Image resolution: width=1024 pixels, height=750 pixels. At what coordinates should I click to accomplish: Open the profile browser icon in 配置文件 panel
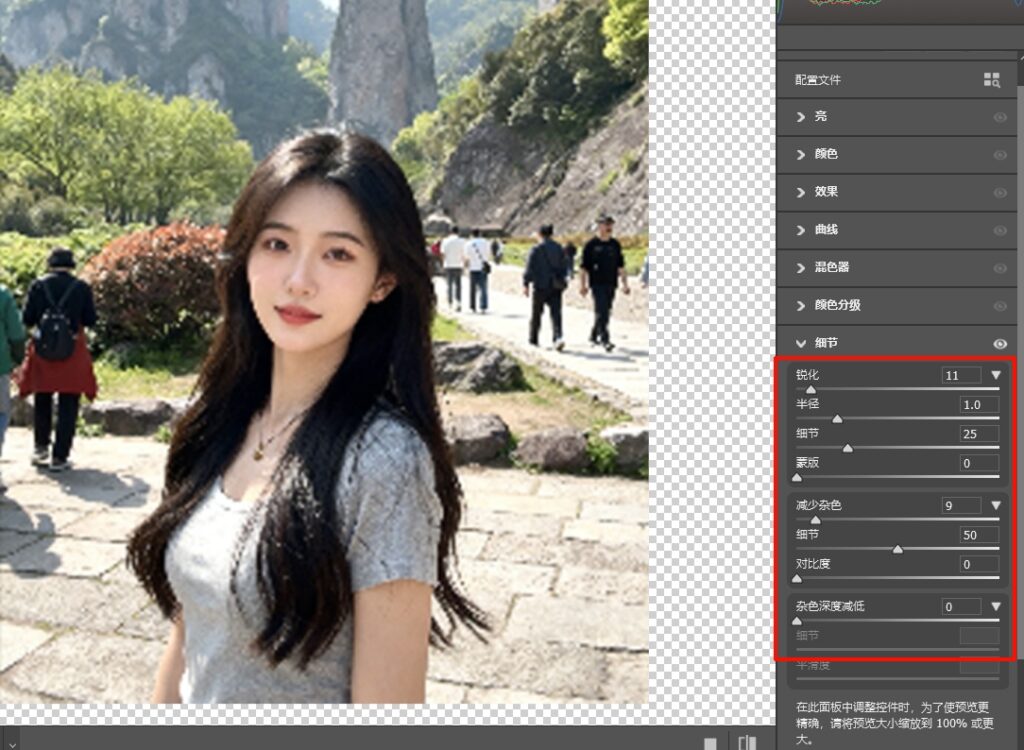(990, 79)
